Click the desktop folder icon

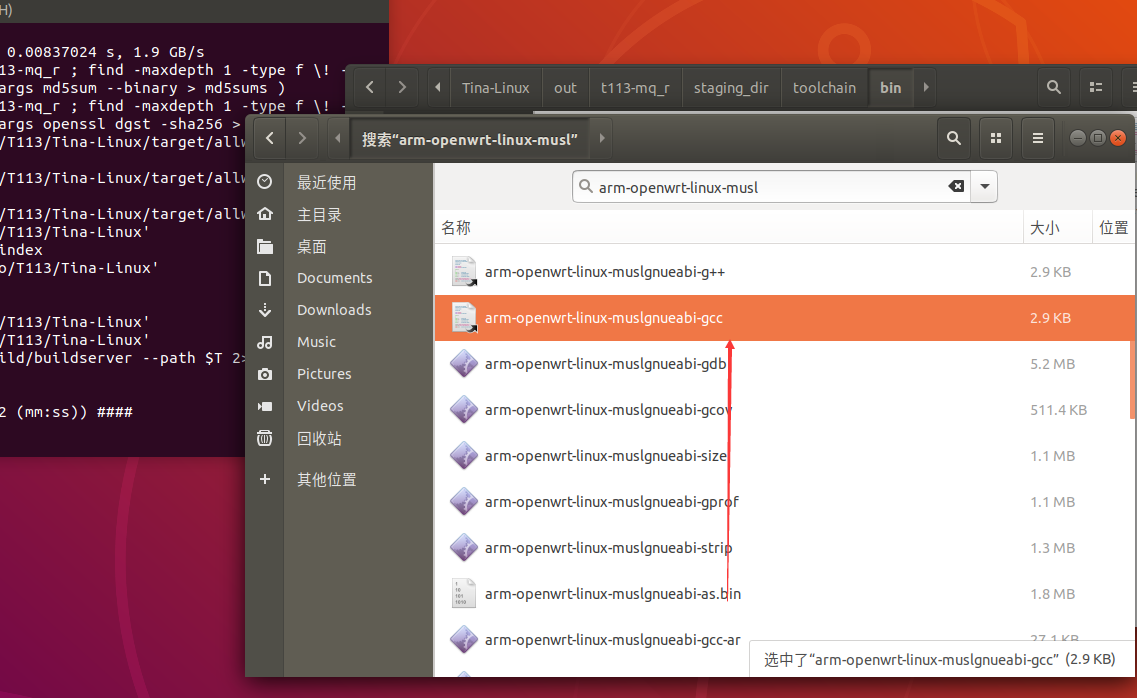(x=265, y=246)
